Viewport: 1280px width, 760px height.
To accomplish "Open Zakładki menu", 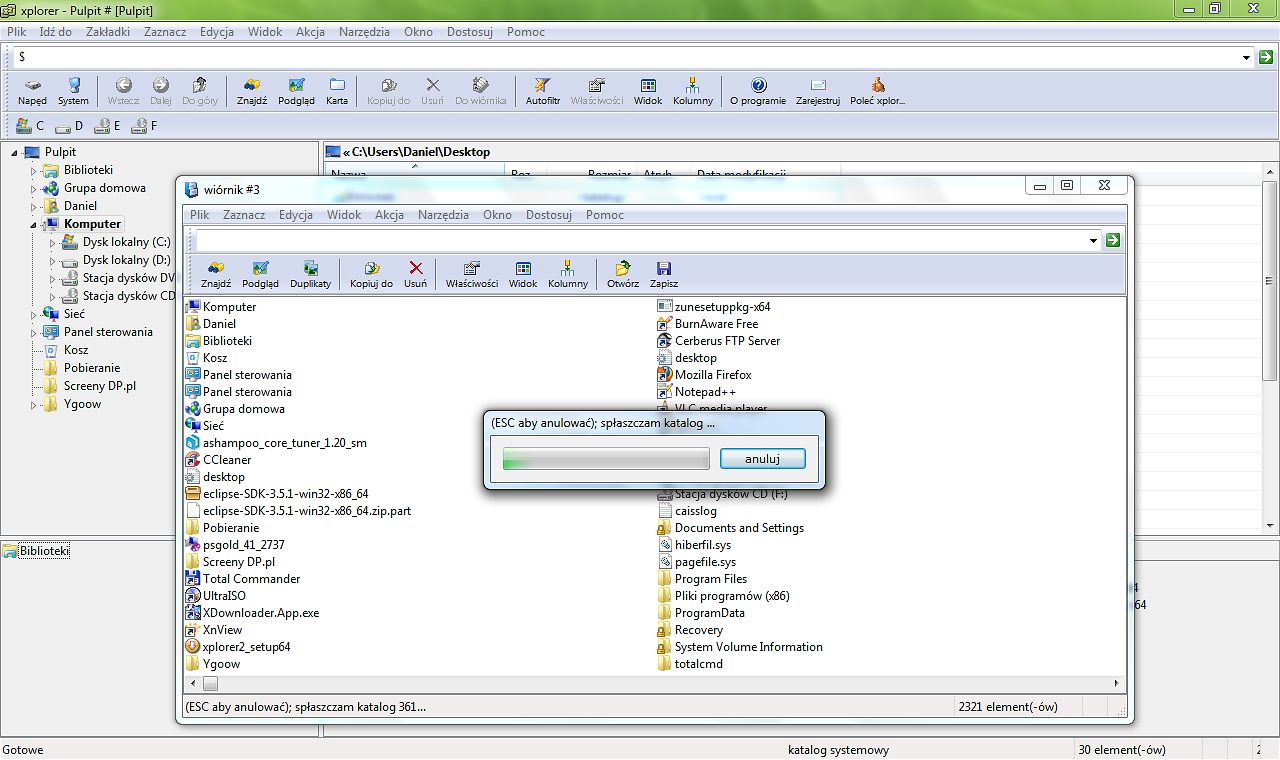I will click(108, 32).
